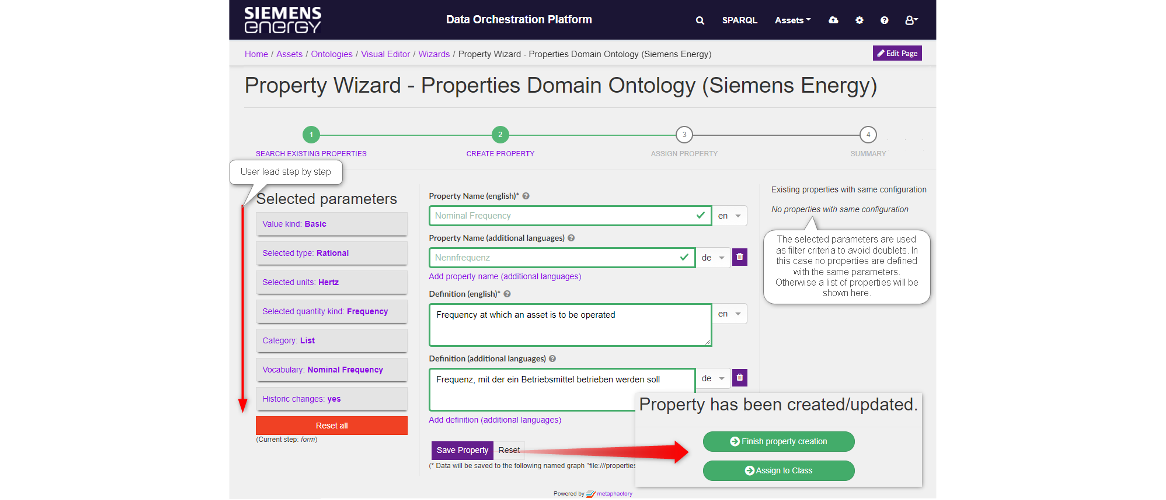Click the help question mark icon in navbar
1166x500 pixels.
(884, 20)
